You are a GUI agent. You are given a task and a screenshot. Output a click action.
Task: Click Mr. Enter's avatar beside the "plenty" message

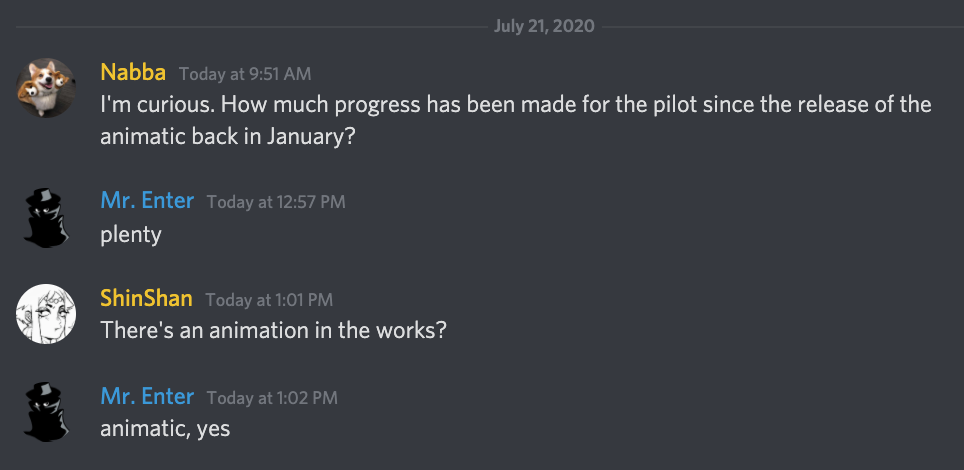(x=46, y=218)
